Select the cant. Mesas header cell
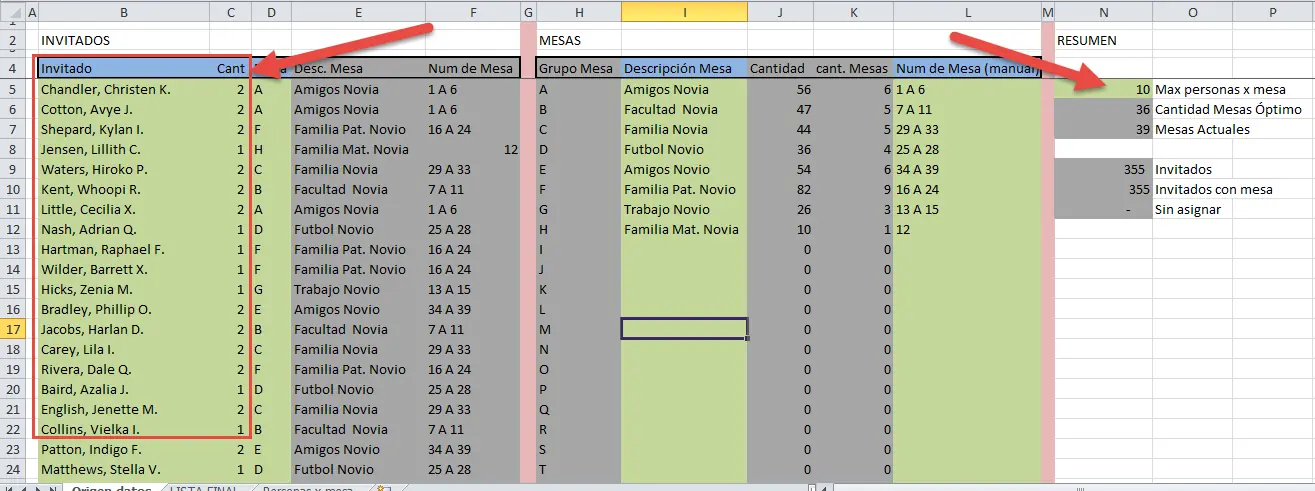 [853, 69]
